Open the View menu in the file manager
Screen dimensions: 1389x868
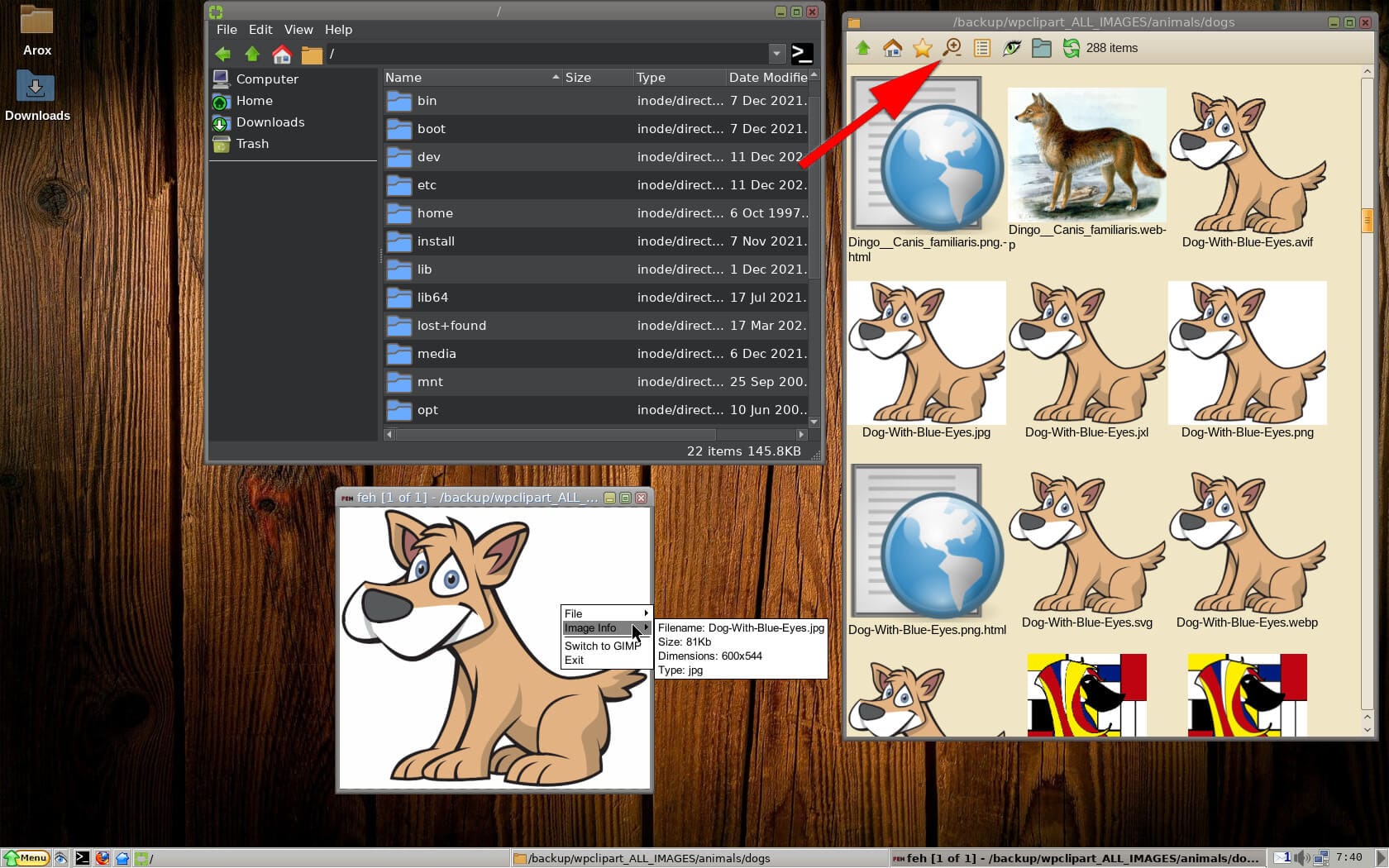pyautogui.click(x=298, y=29)
